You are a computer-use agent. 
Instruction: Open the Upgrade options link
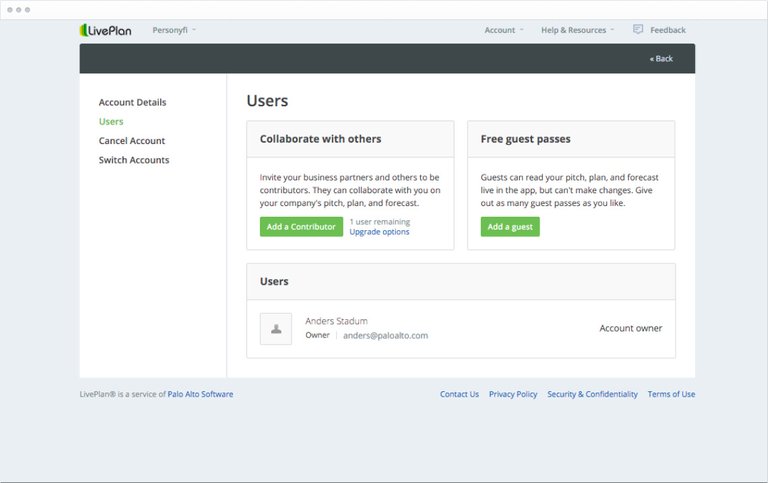pos(380,232)
